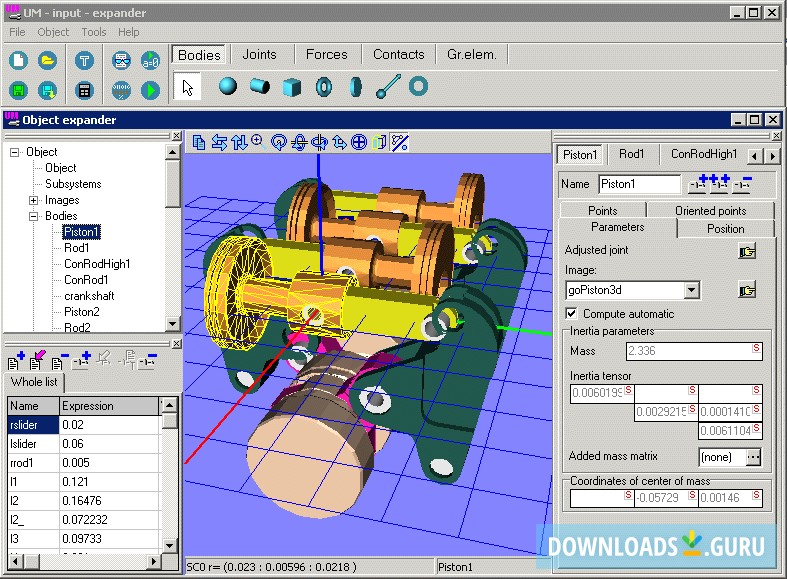Click the open folder toolbar icon
The image size is (787, 579).
[x=47, y=60]
